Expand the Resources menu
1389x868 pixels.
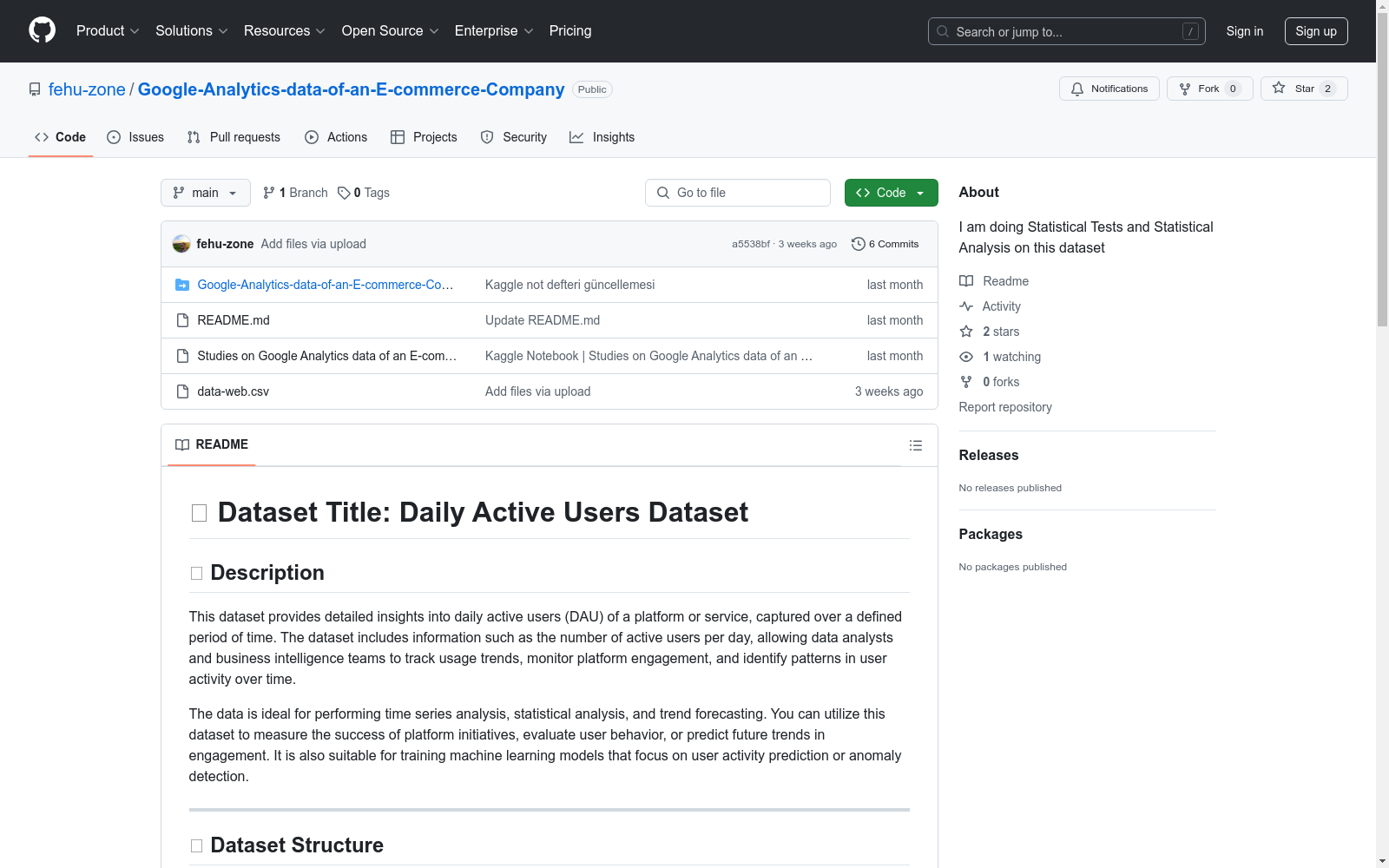(285, 31)
